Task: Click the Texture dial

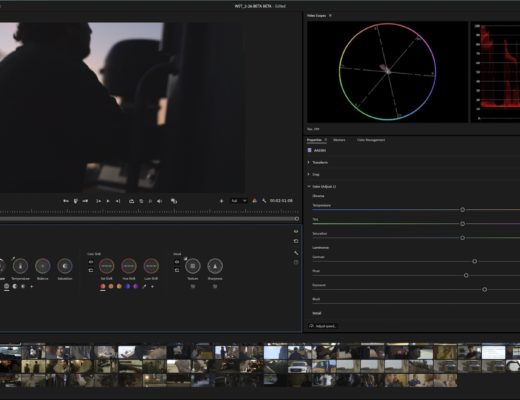Action: pyautogui.click(x=193, y=266)
